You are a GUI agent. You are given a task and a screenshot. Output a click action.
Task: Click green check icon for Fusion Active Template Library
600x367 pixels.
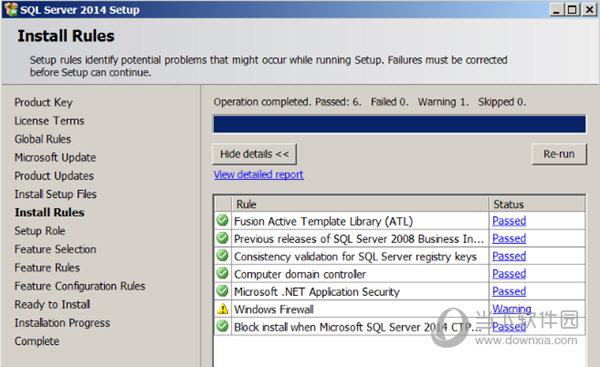(x=222, y=220)
